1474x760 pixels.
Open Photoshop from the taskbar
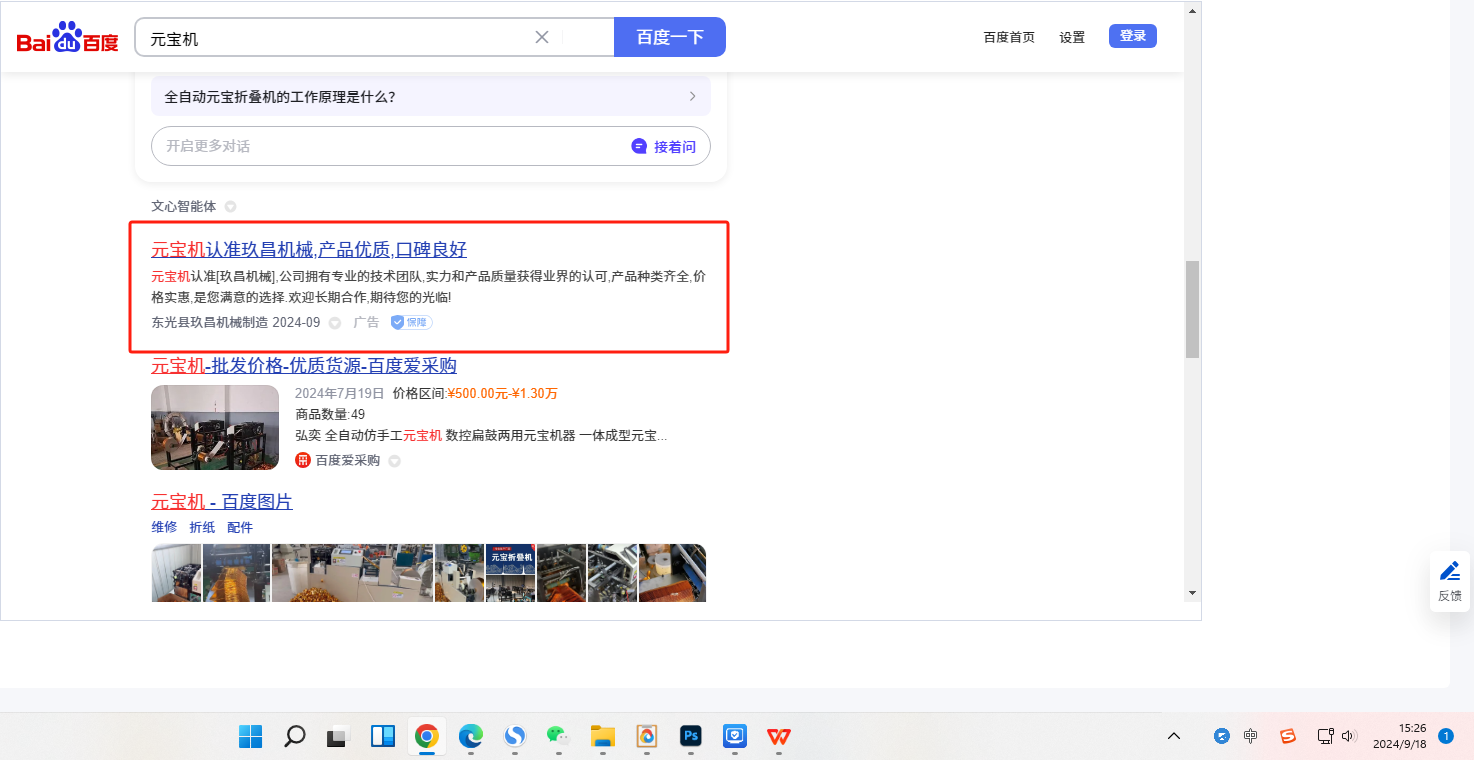tap(690, 737)
